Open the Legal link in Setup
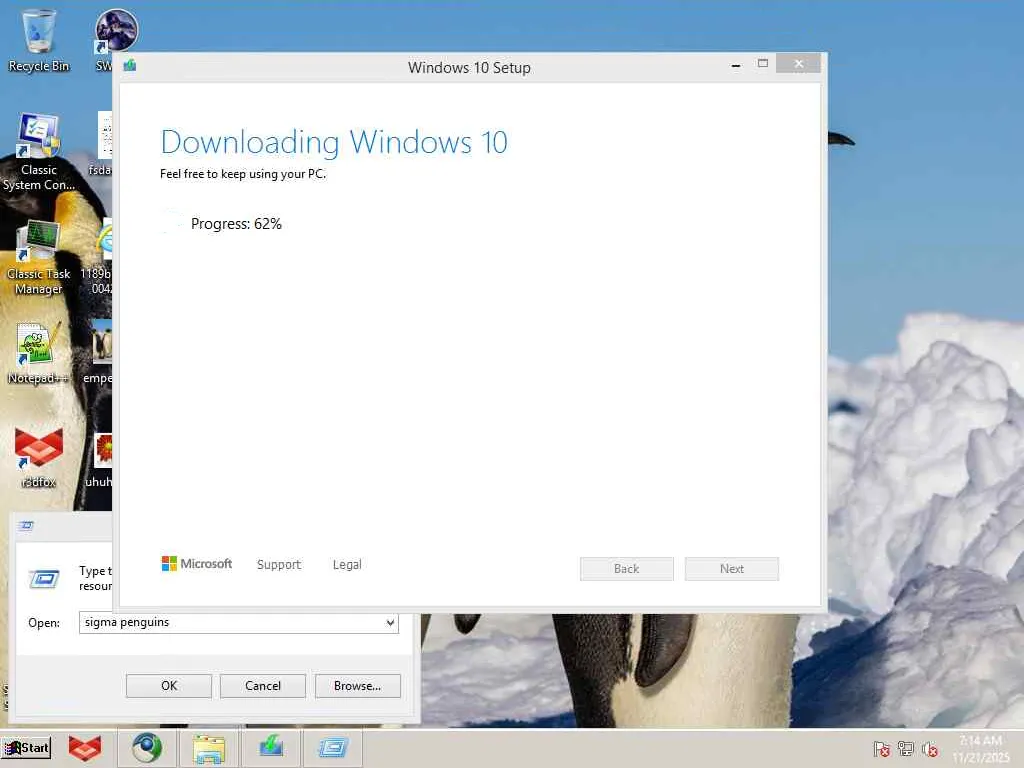 point(347,564)
